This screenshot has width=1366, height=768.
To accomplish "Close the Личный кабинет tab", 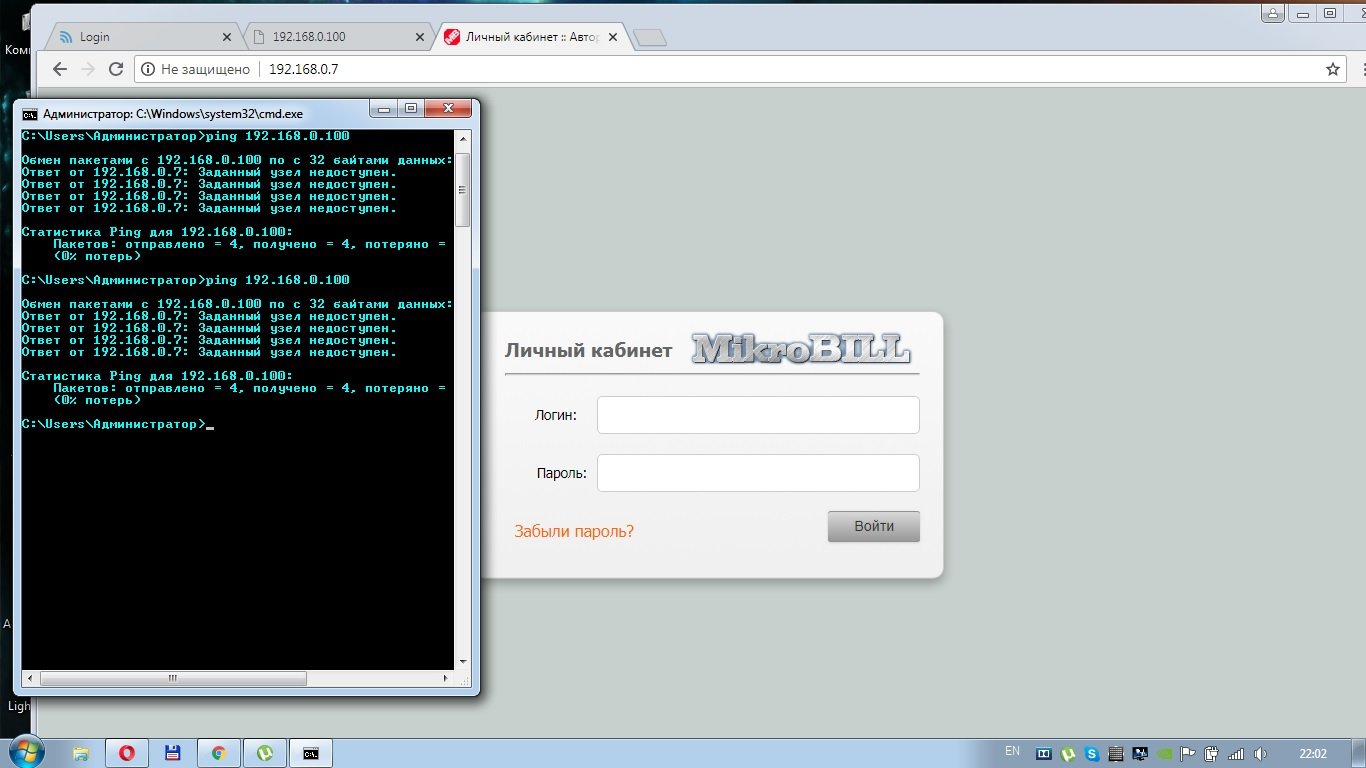I will 613,37.
